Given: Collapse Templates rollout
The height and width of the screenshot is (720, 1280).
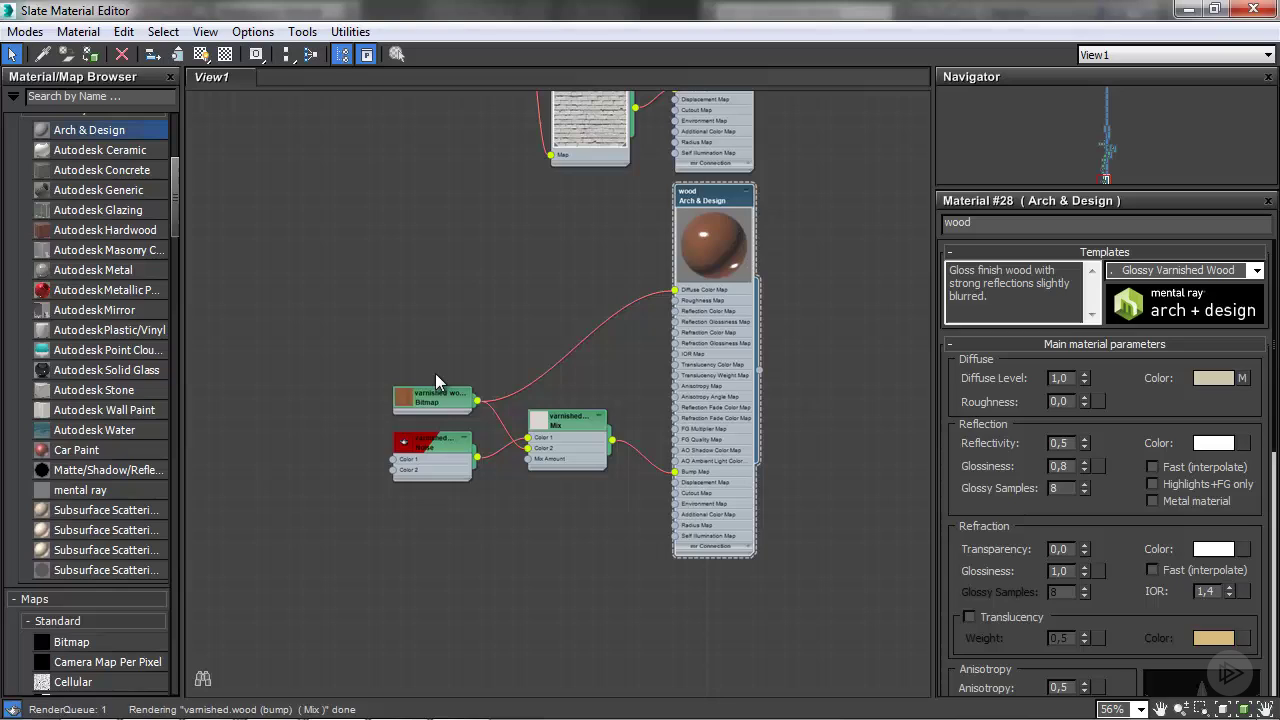Looking at the screenshot, I should coord(950,252).
